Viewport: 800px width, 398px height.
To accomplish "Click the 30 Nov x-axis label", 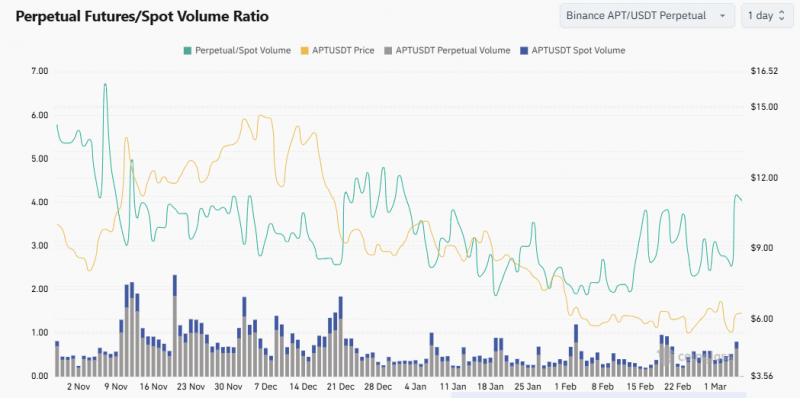I will click(229, 387).
